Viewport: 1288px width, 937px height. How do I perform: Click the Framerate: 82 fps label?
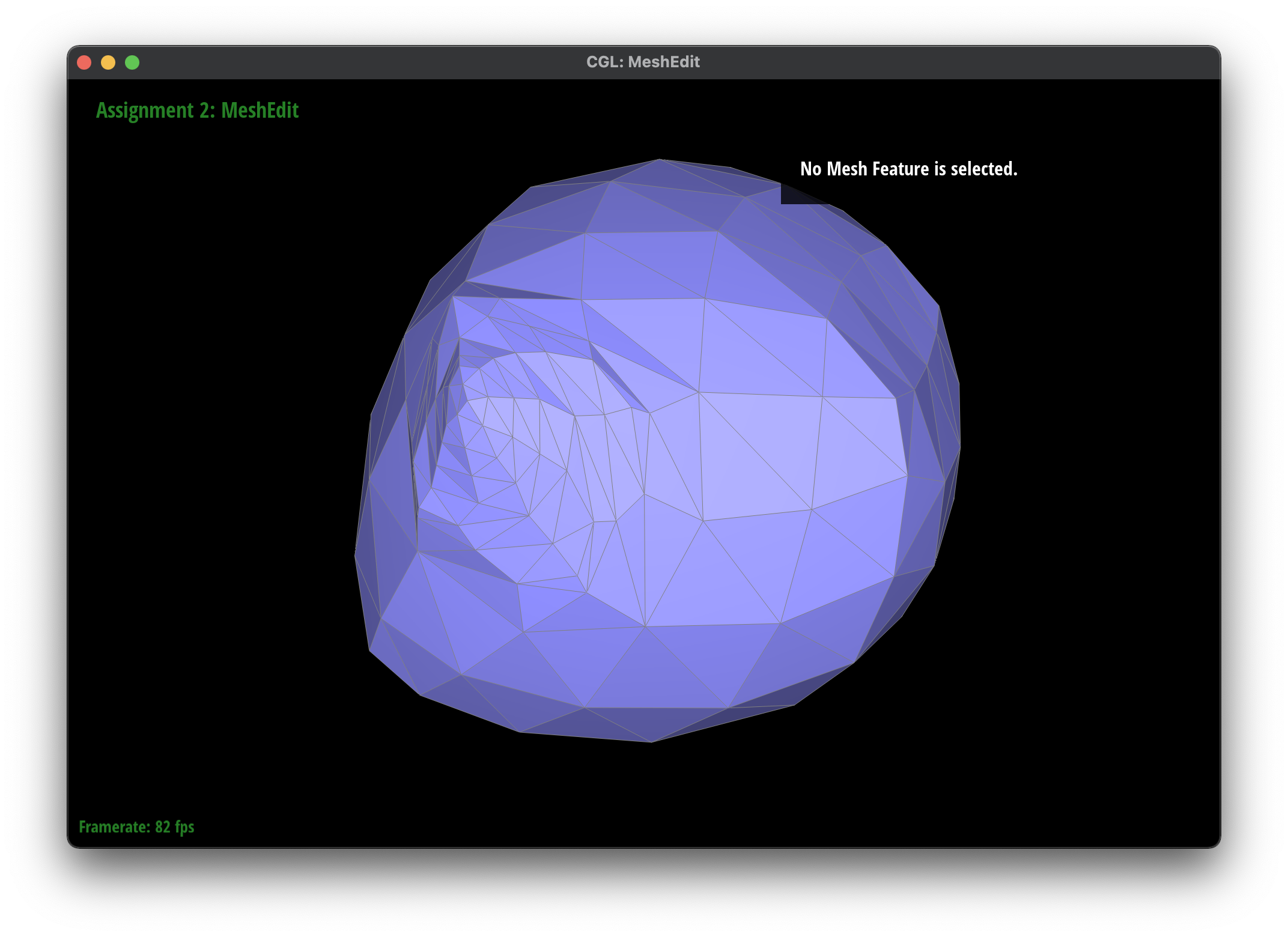pyautogui.click(x=136, y=827)
